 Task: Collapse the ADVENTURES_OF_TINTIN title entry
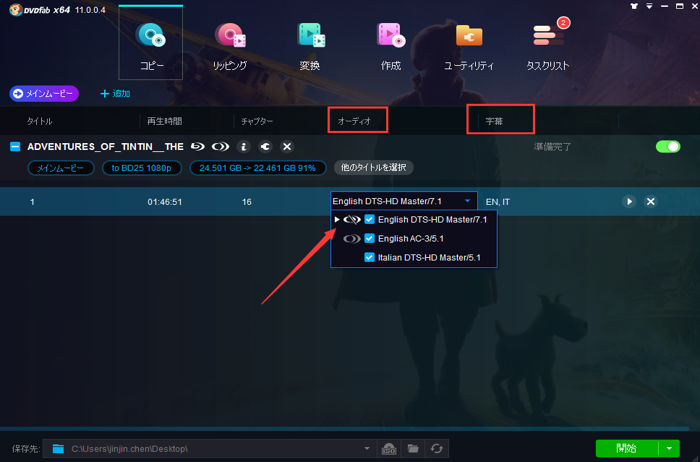(15, 146)
